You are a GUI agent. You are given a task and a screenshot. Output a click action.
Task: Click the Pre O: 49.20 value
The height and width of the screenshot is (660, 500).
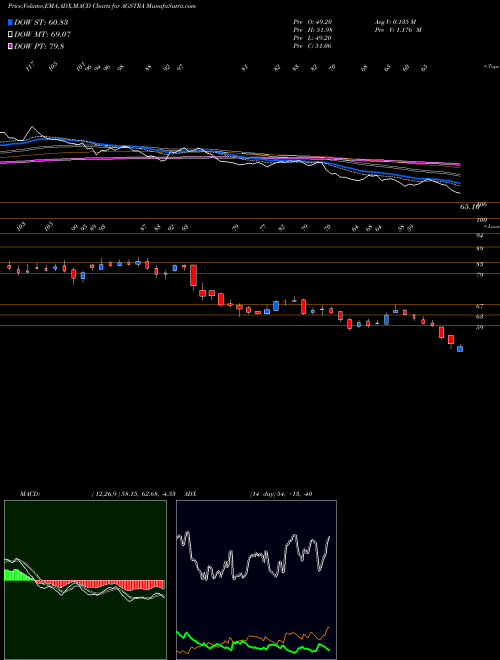pos(313,21)
